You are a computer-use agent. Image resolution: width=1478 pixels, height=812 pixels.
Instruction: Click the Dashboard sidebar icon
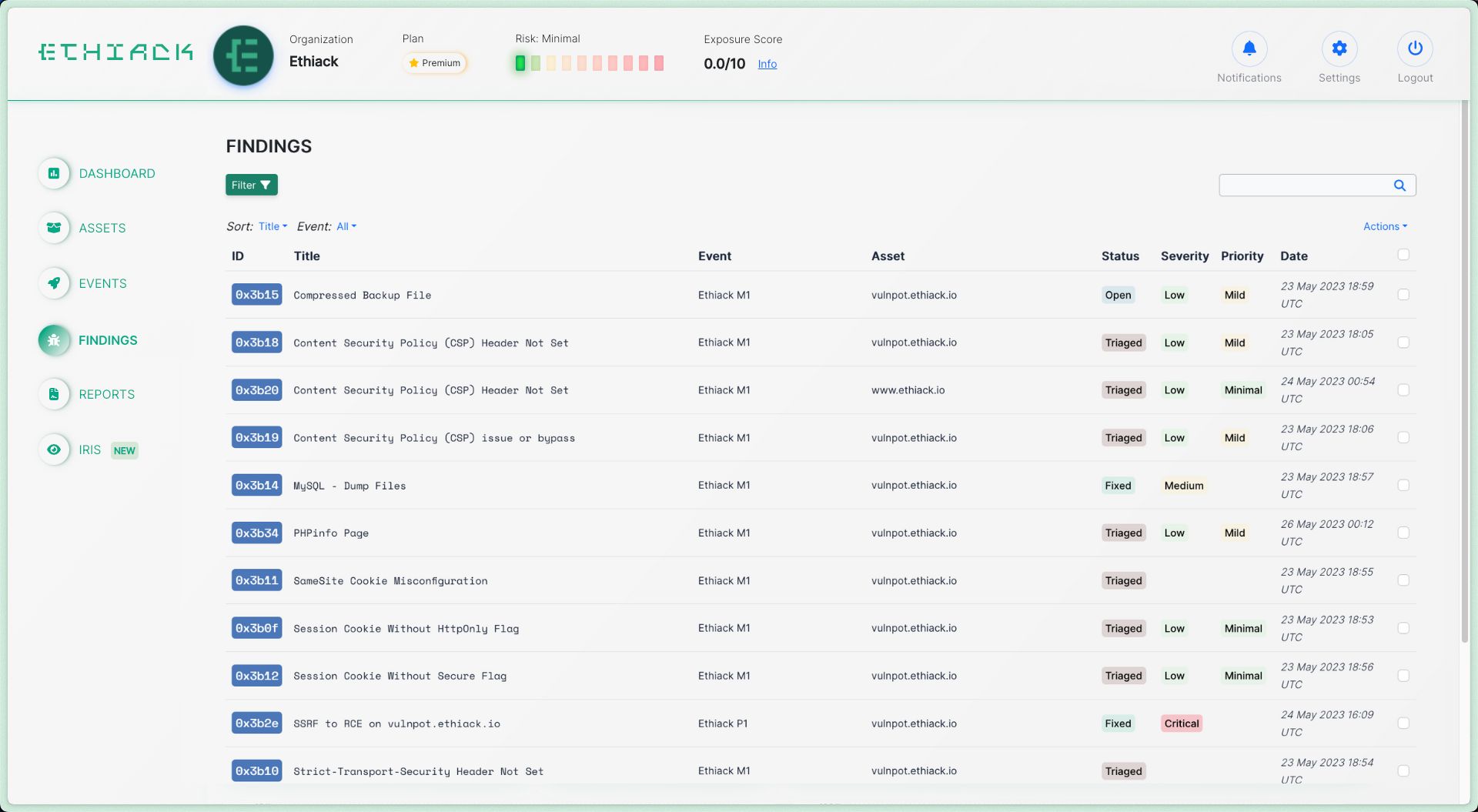[x=54, y=174]
